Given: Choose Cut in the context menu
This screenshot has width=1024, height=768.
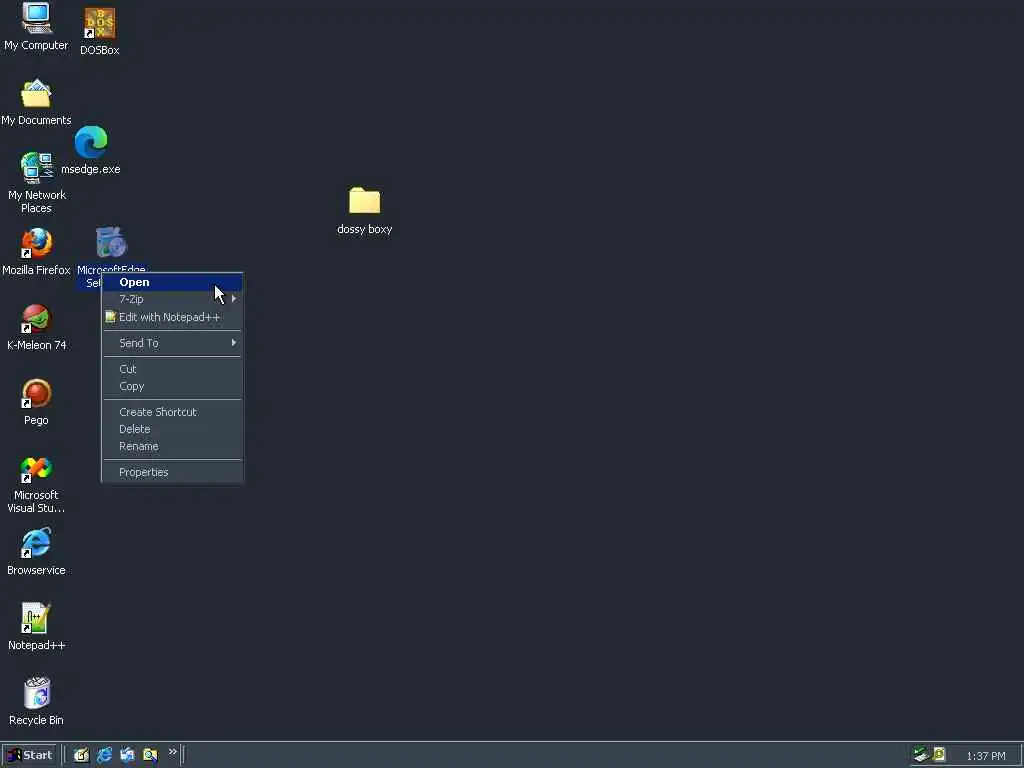Looking at the screenshot, I should 172,369.
